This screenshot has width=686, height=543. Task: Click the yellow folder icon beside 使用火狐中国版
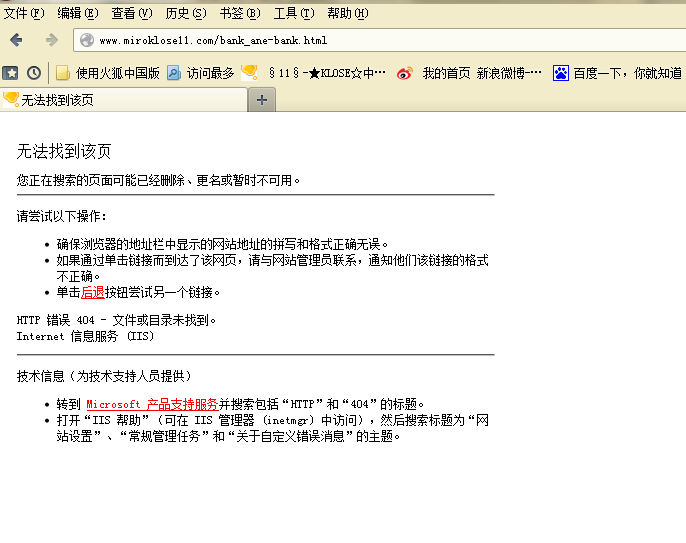[x=63, y=73]
